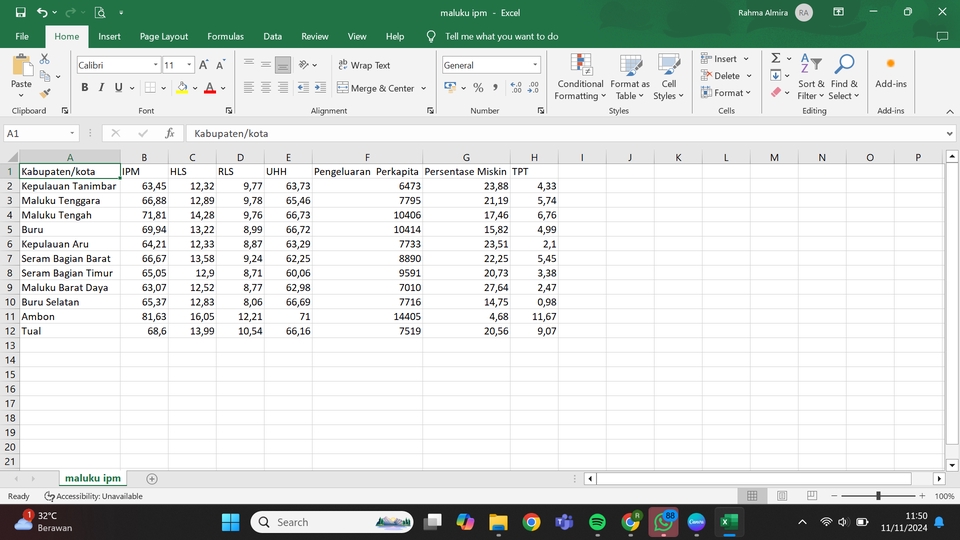The width and height of the screenshot is (960, 540).
Task: Expand Conditional Formatting menu
Action: [580, 77]
